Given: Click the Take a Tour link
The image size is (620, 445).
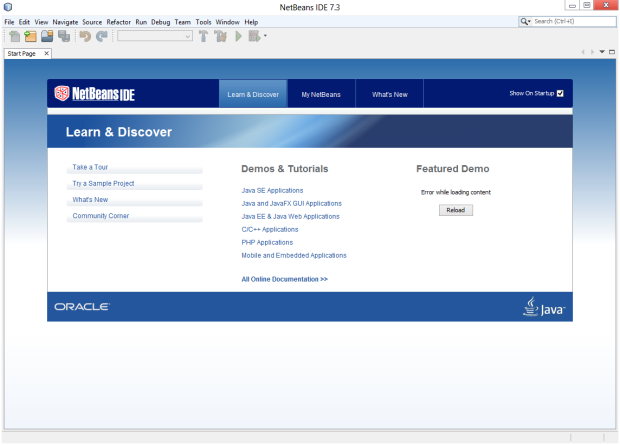Looking at the screenshot, I should [90, 167].
